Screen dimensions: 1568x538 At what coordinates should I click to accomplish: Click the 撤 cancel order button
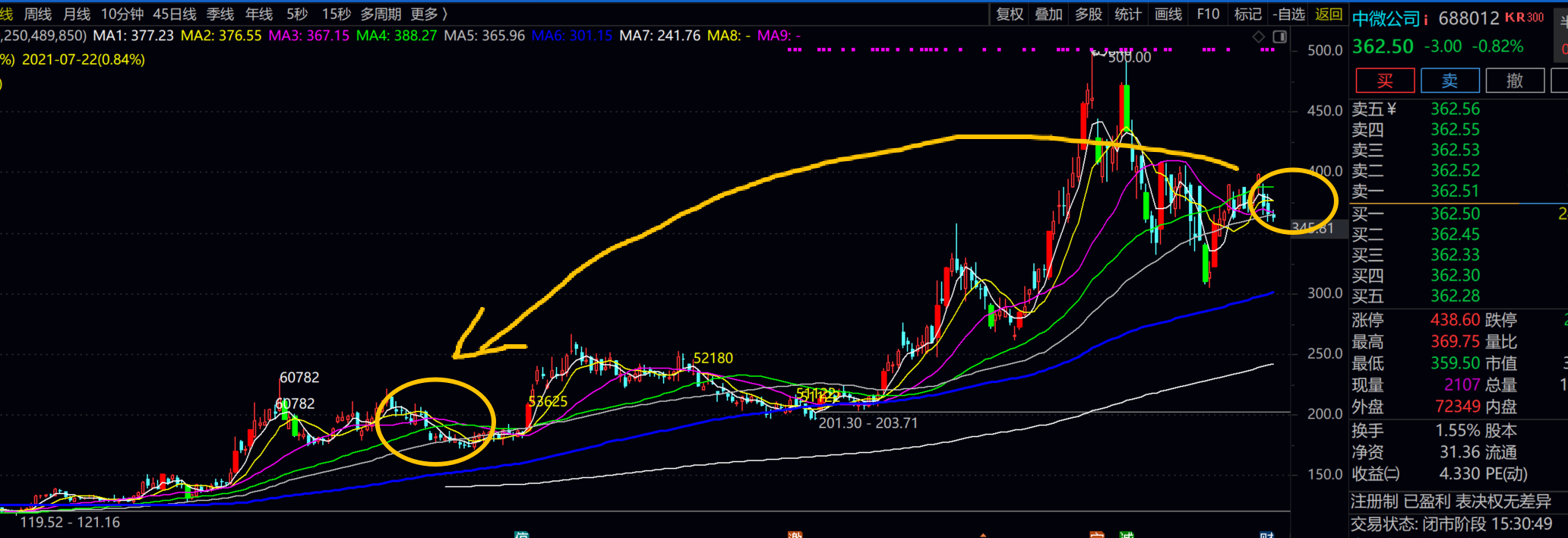click(x=1515, y=81)
